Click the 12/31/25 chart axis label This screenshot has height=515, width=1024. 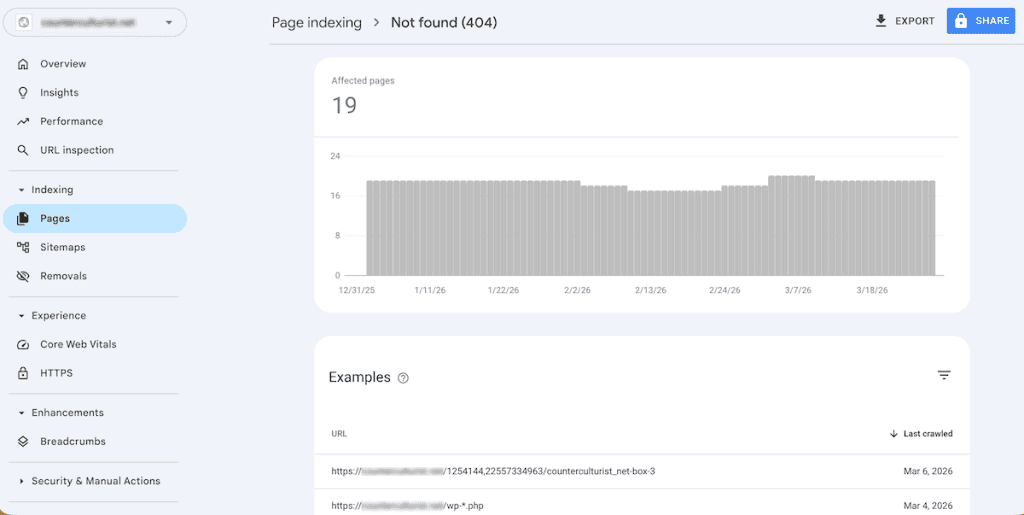pyautogui.click(x=357, y=290)
